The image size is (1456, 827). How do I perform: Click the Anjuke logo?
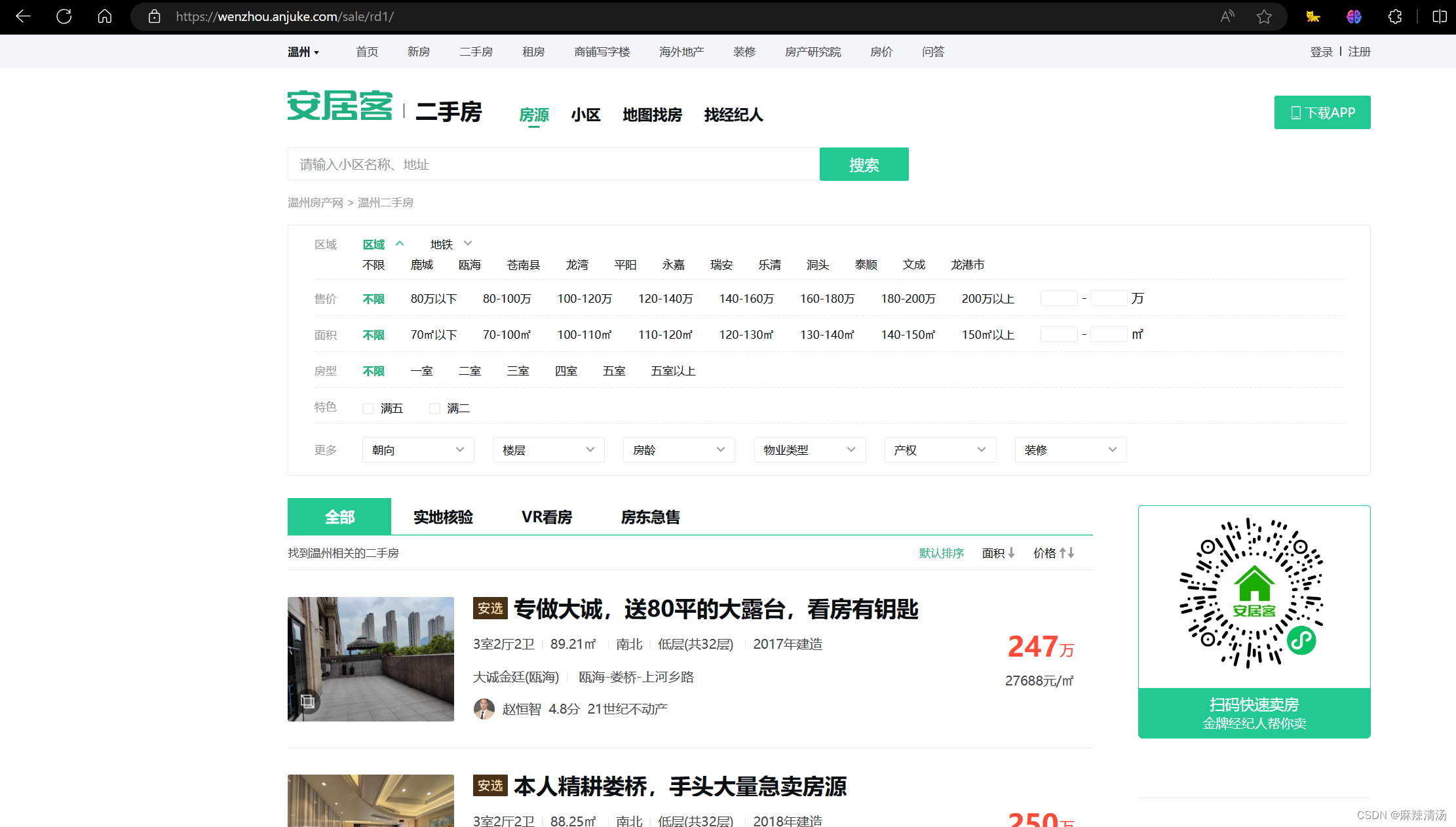point(340,106)
